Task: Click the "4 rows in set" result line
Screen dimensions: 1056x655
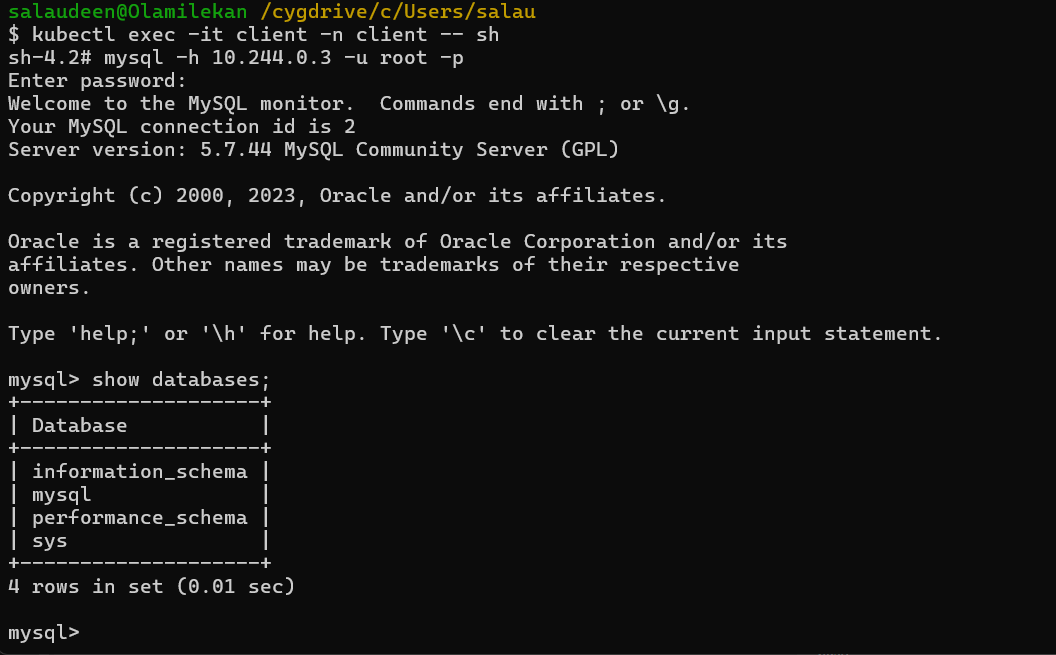Action: click(x=151, y=586)
